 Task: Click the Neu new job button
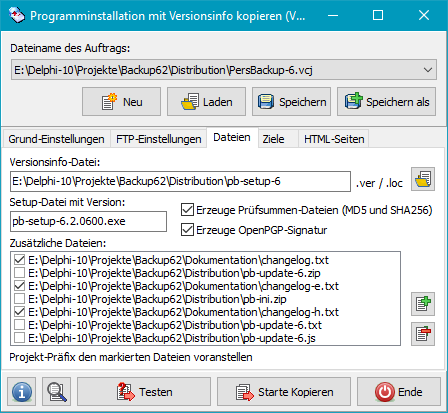click(x=121, y=102)
